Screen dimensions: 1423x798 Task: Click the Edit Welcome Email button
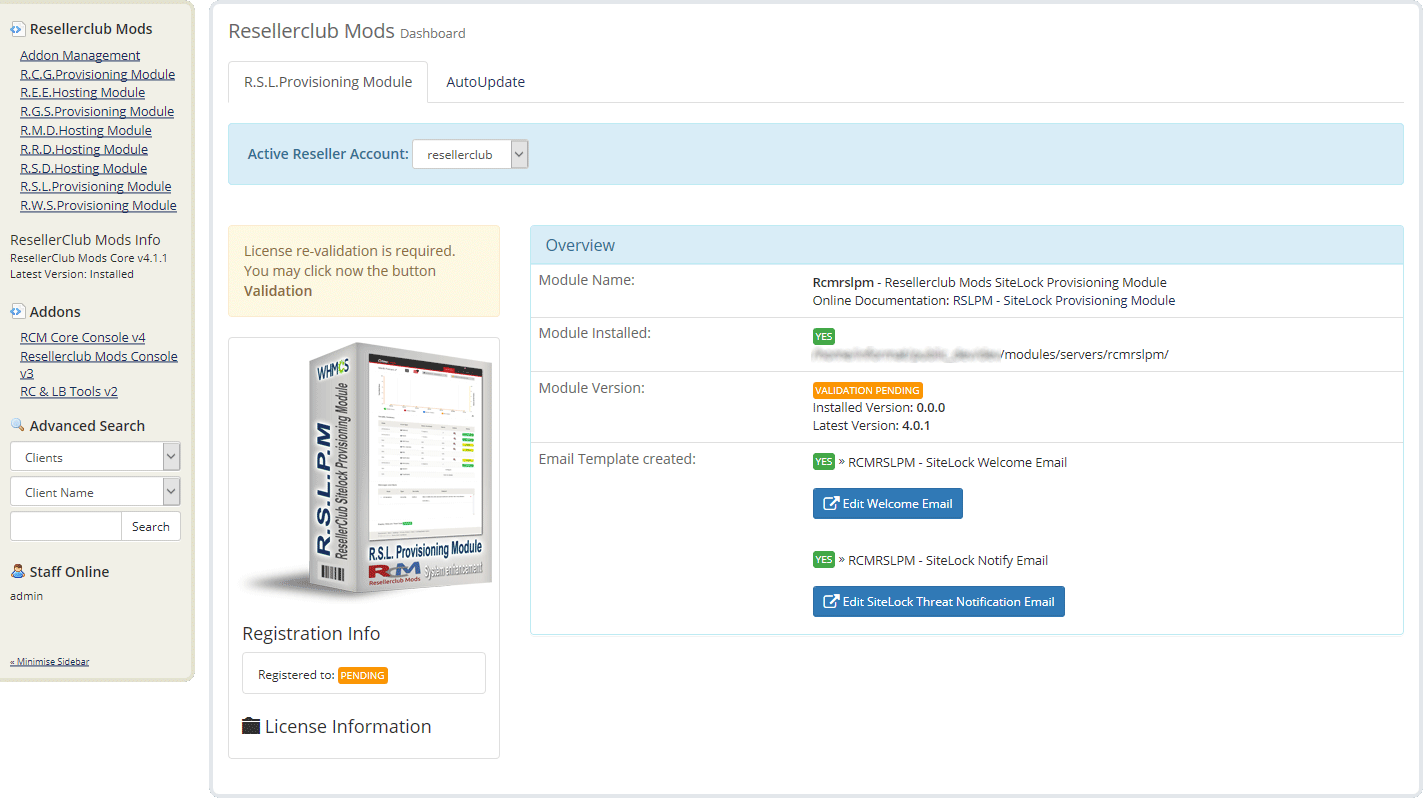pos(888,503)
